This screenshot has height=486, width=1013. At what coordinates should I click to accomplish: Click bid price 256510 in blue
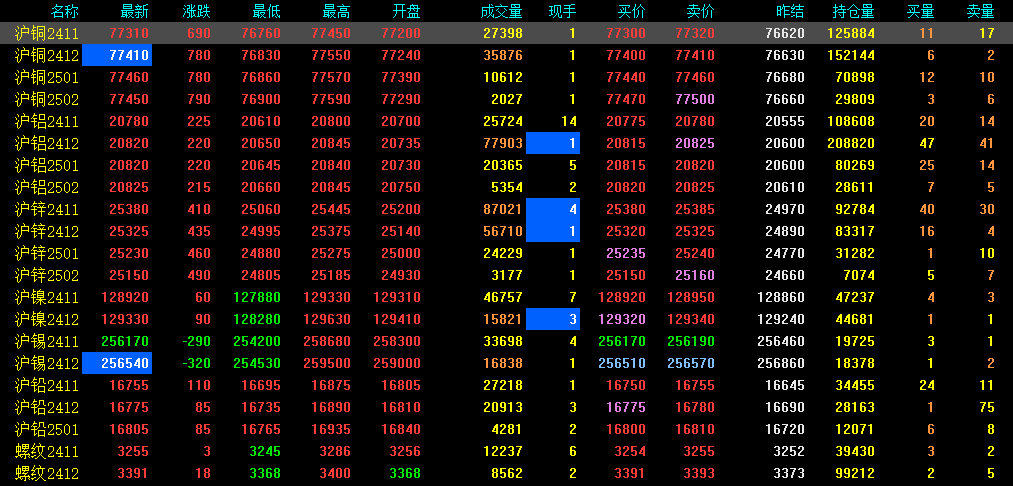(x=621, y=364)
